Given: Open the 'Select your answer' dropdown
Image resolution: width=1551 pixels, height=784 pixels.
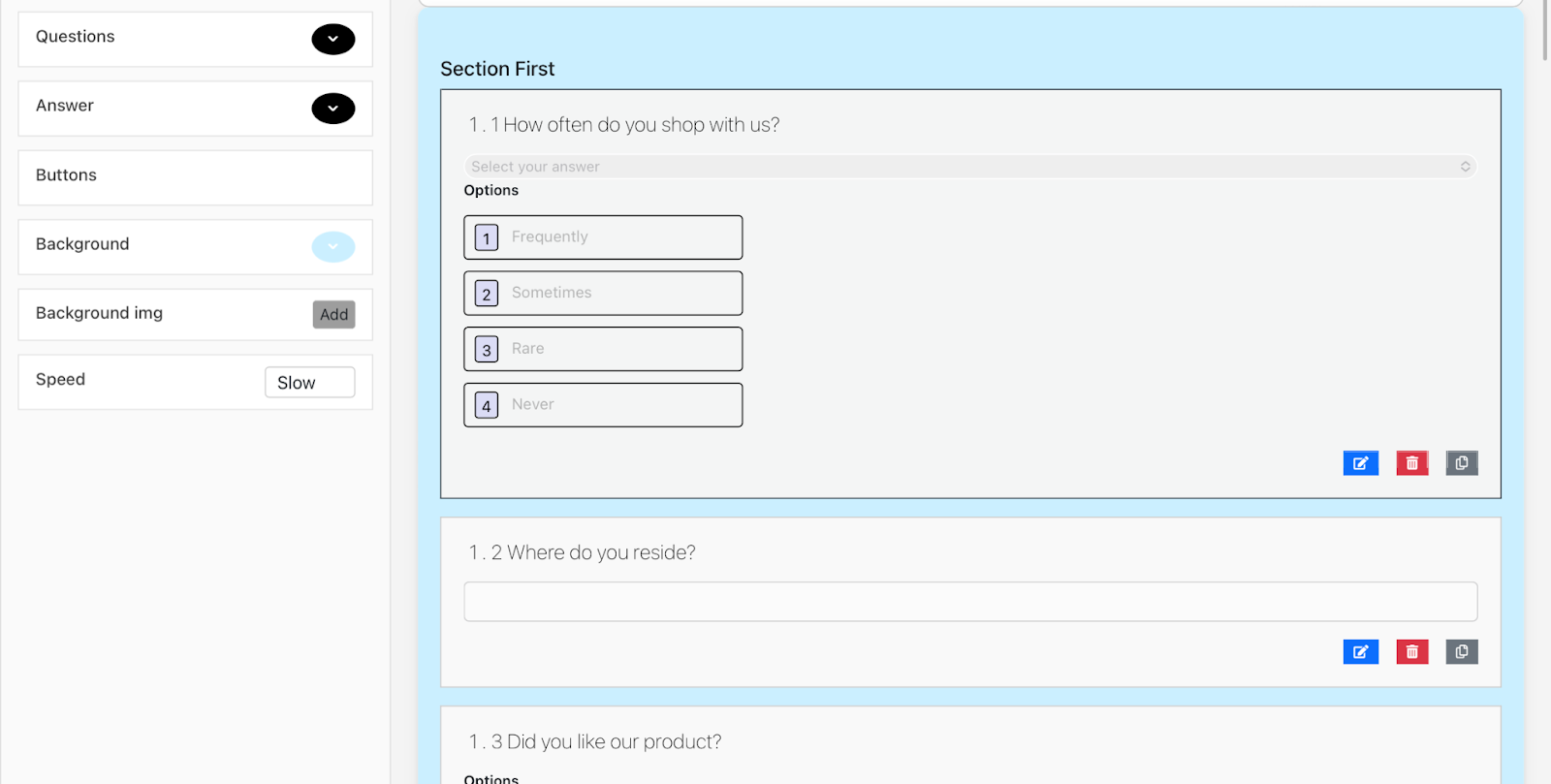Looking at the screenshot, I should [x=969, y=167].
